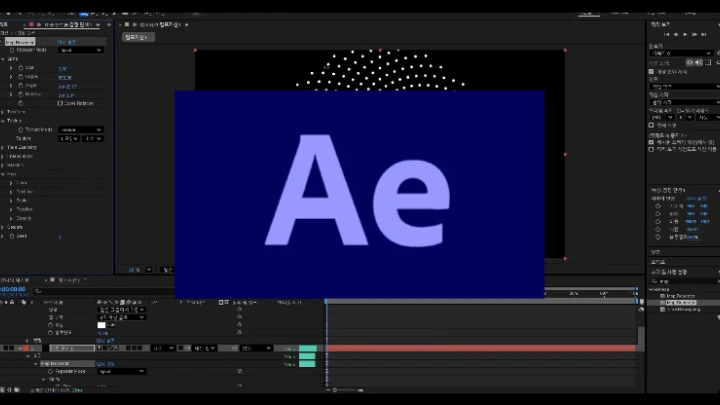Go to first frame in Preview panel
Screen dimensions: 720x405
pyautogui.click(x=666, y=34)
